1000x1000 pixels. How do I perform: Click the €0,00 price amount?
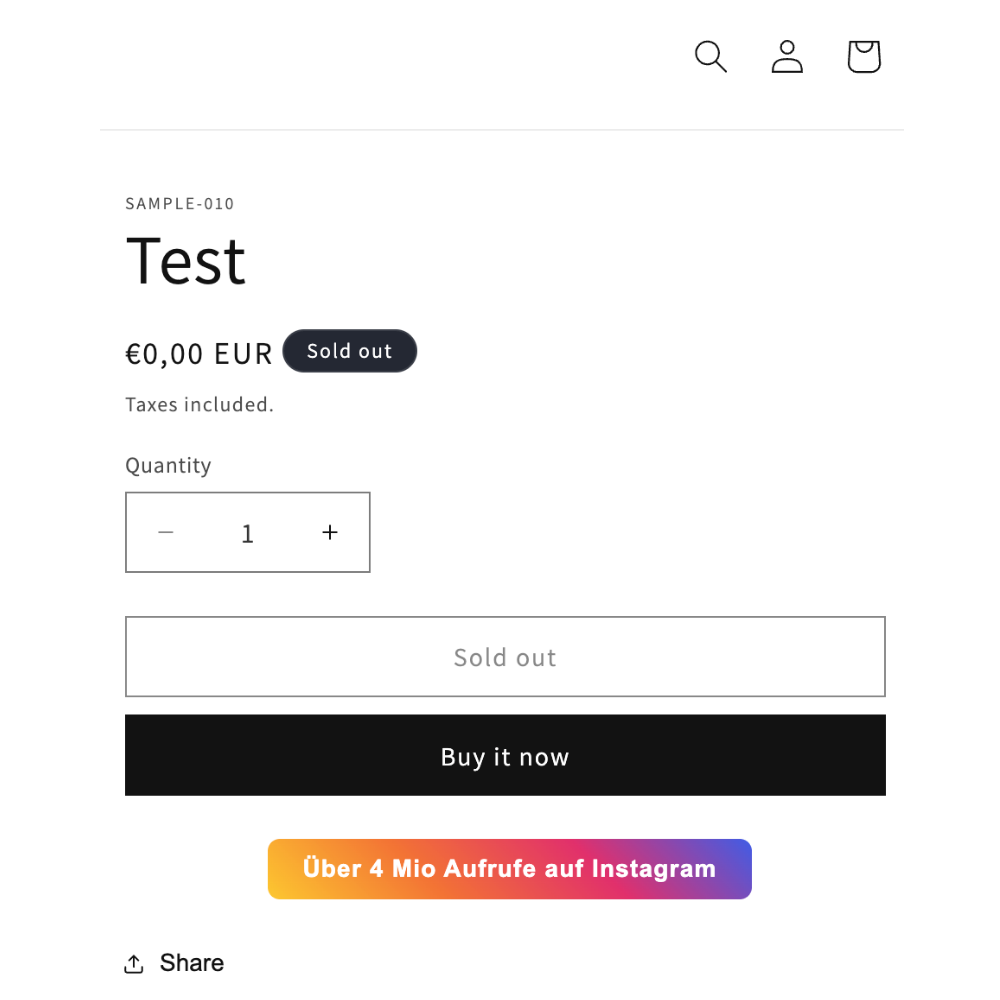click(165, 354)
